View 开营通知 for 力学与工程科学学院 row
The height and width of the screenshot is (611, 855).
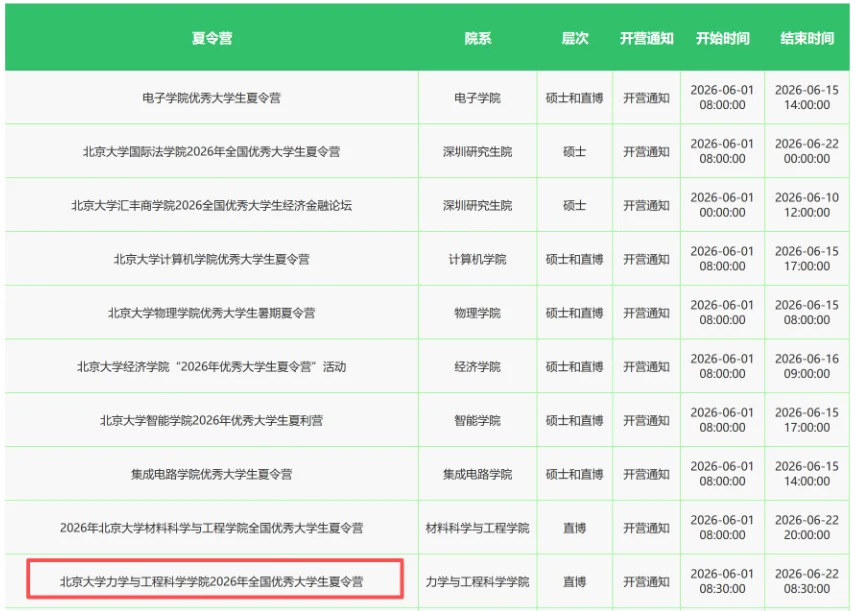pyautogui.click(x=647, y=582)
